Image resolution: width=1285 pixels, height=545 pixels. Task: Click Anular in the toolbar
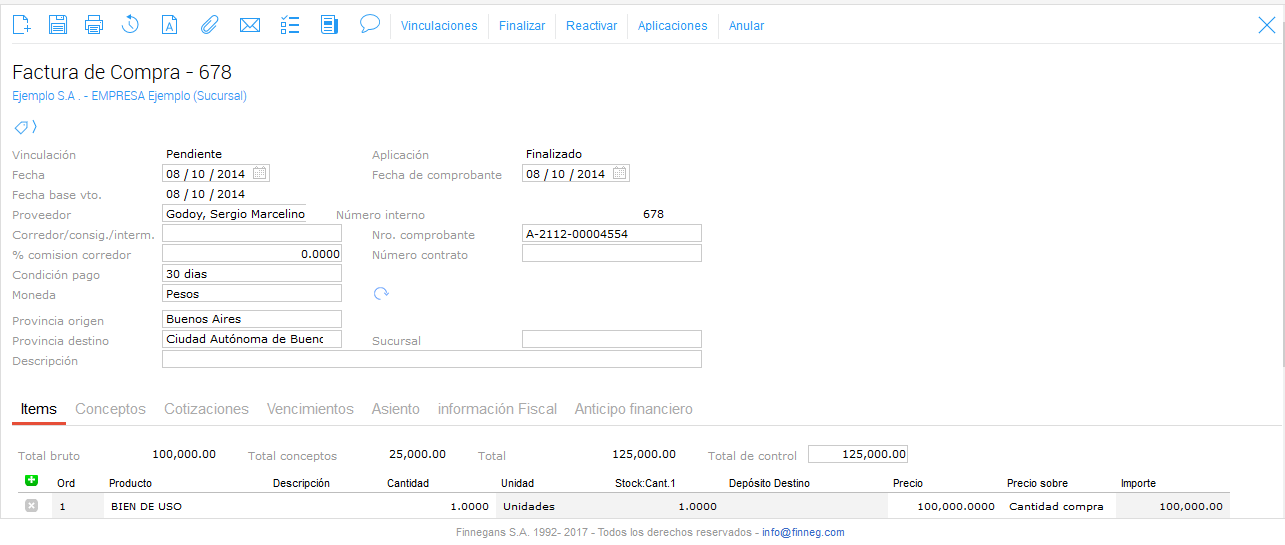click(746, 26)
